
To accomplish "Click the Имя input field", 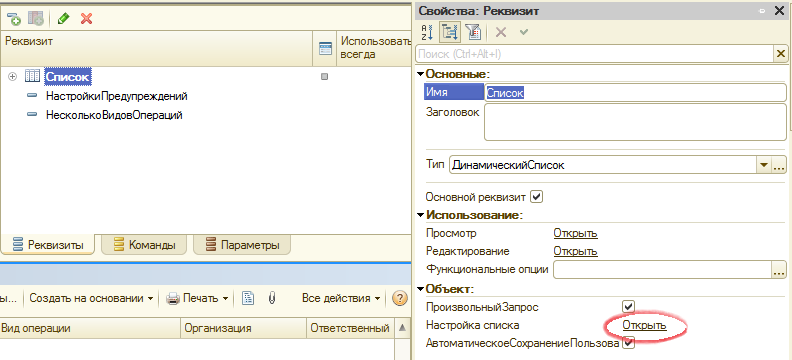I will (x=635, y=93).
